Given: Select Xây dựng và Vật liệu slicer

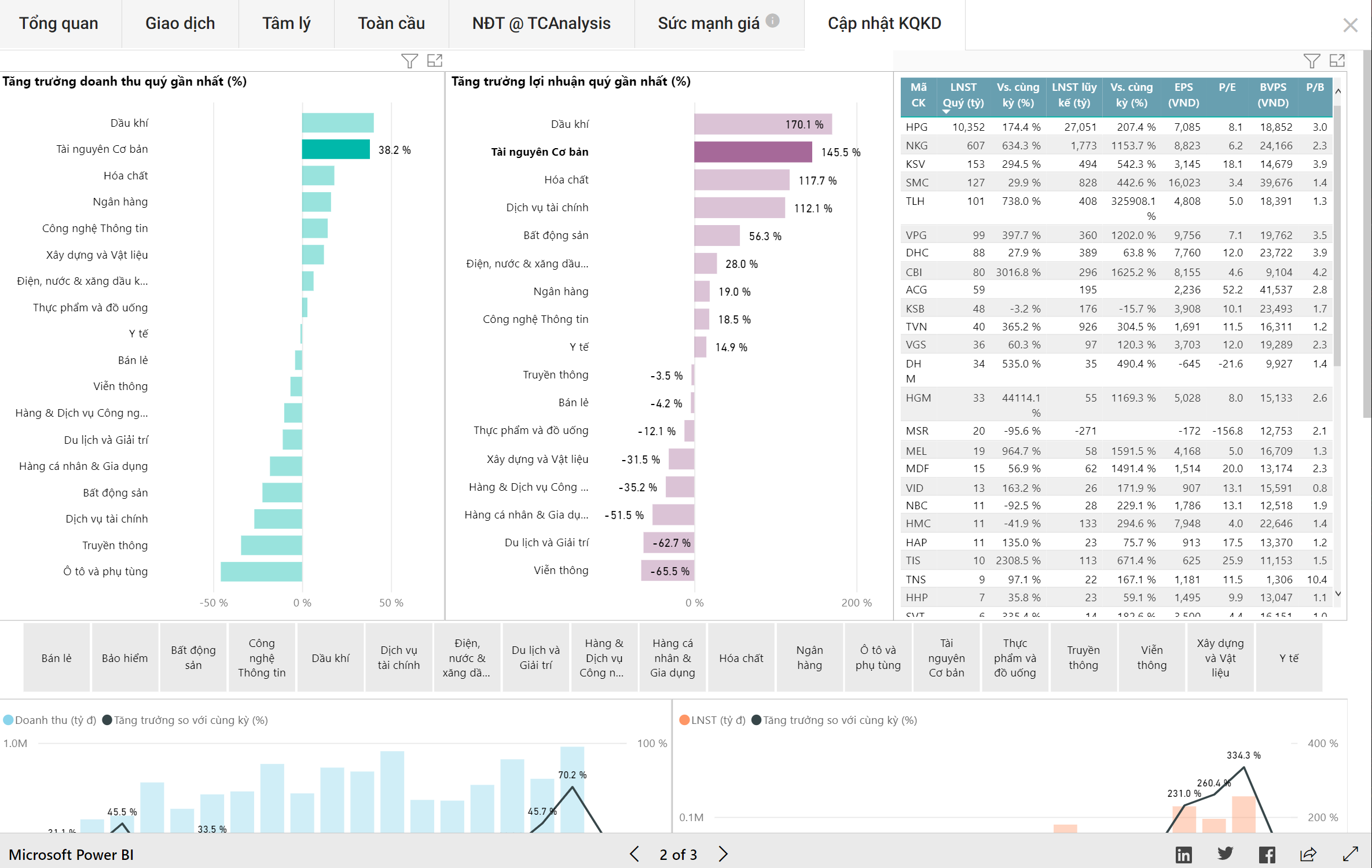Looking at the screenshot, I should 1220,658.
